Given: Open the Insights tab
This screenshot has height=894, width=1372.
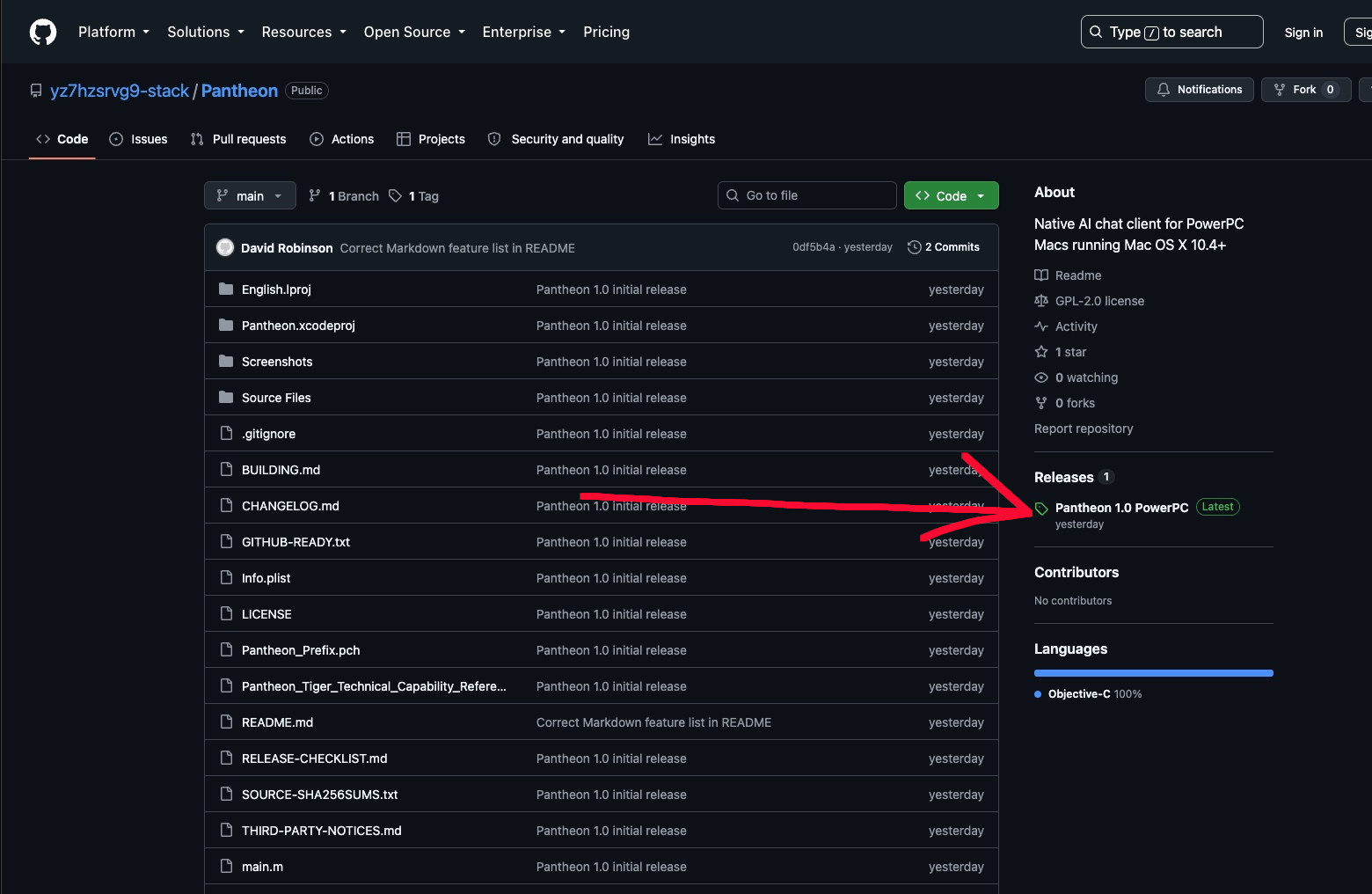Looking at the screenshot, I should point(681,139).
